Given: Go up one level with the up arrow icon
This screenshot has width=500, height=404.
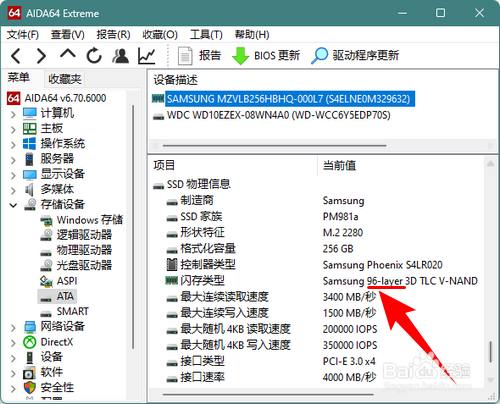Looking at the screenshot, I should [68, 54].
